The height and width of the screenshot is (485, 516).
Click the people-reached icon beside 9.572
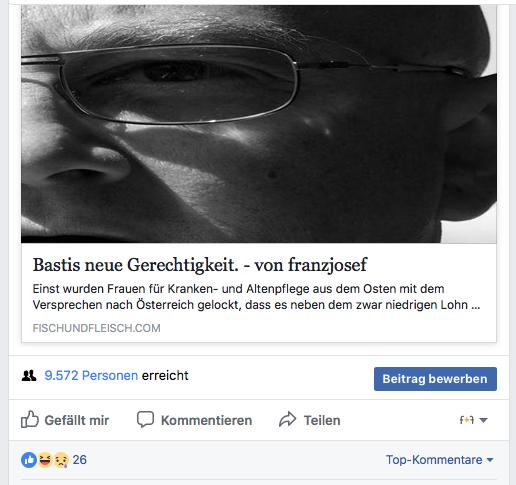[29, 376]
